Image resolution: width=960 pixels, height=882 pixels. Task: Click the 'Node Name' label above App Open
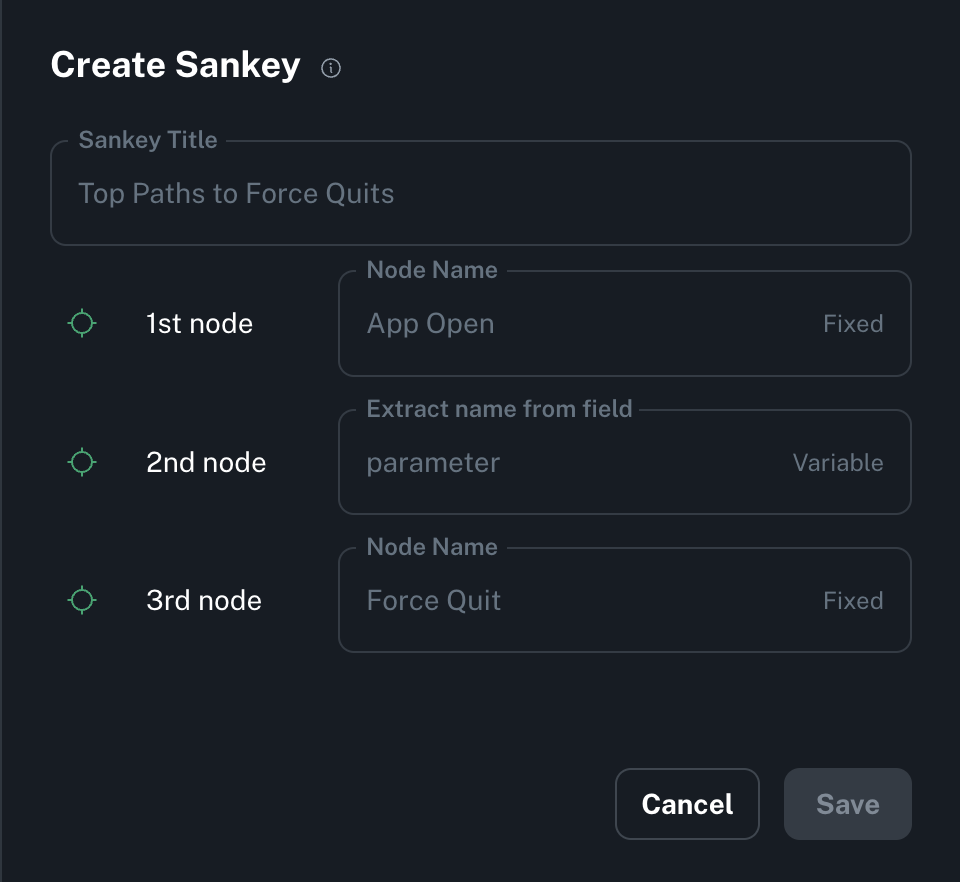click(432, 270)
